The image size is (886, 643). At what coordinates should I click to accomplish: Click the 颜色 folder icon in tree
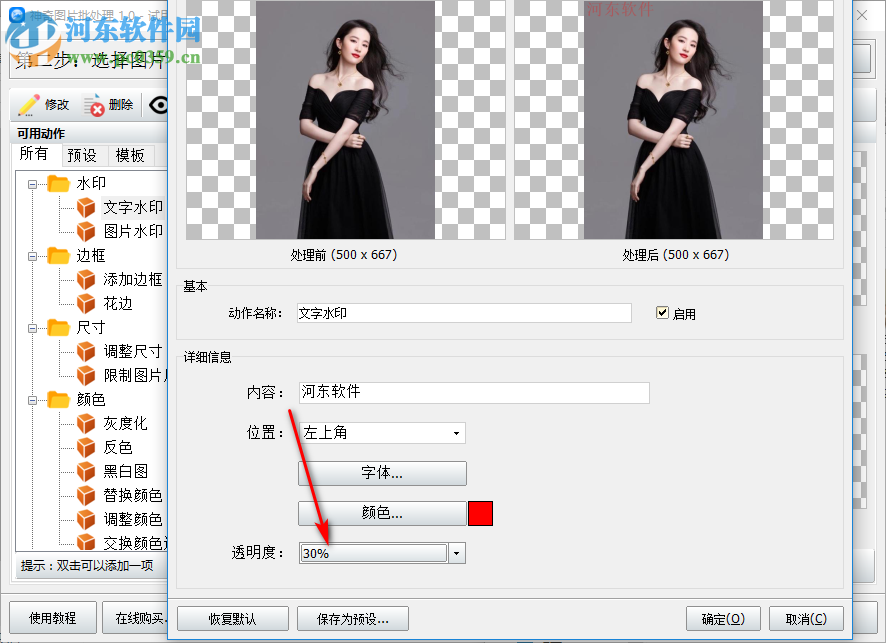point(58,399)
